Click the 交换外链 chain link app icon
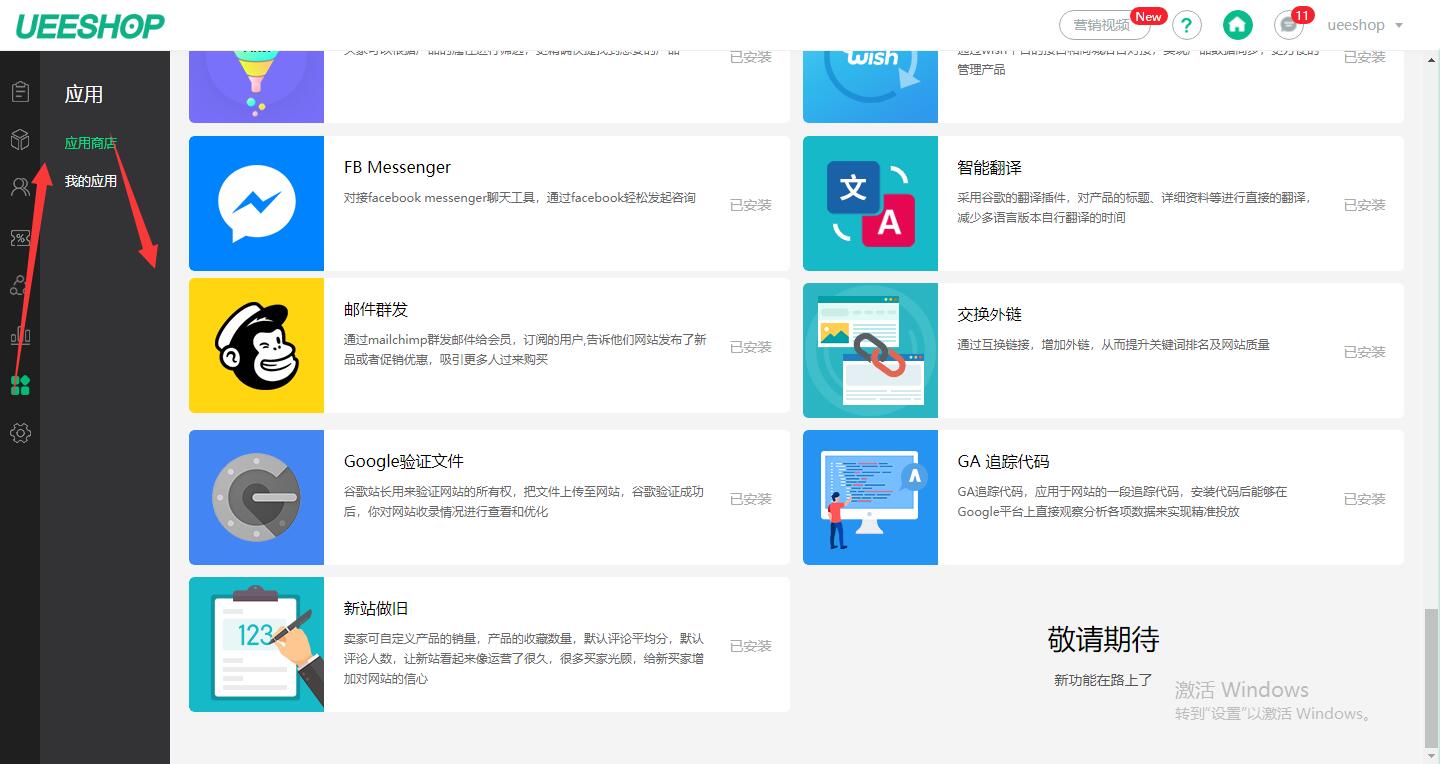 (870, 350)
